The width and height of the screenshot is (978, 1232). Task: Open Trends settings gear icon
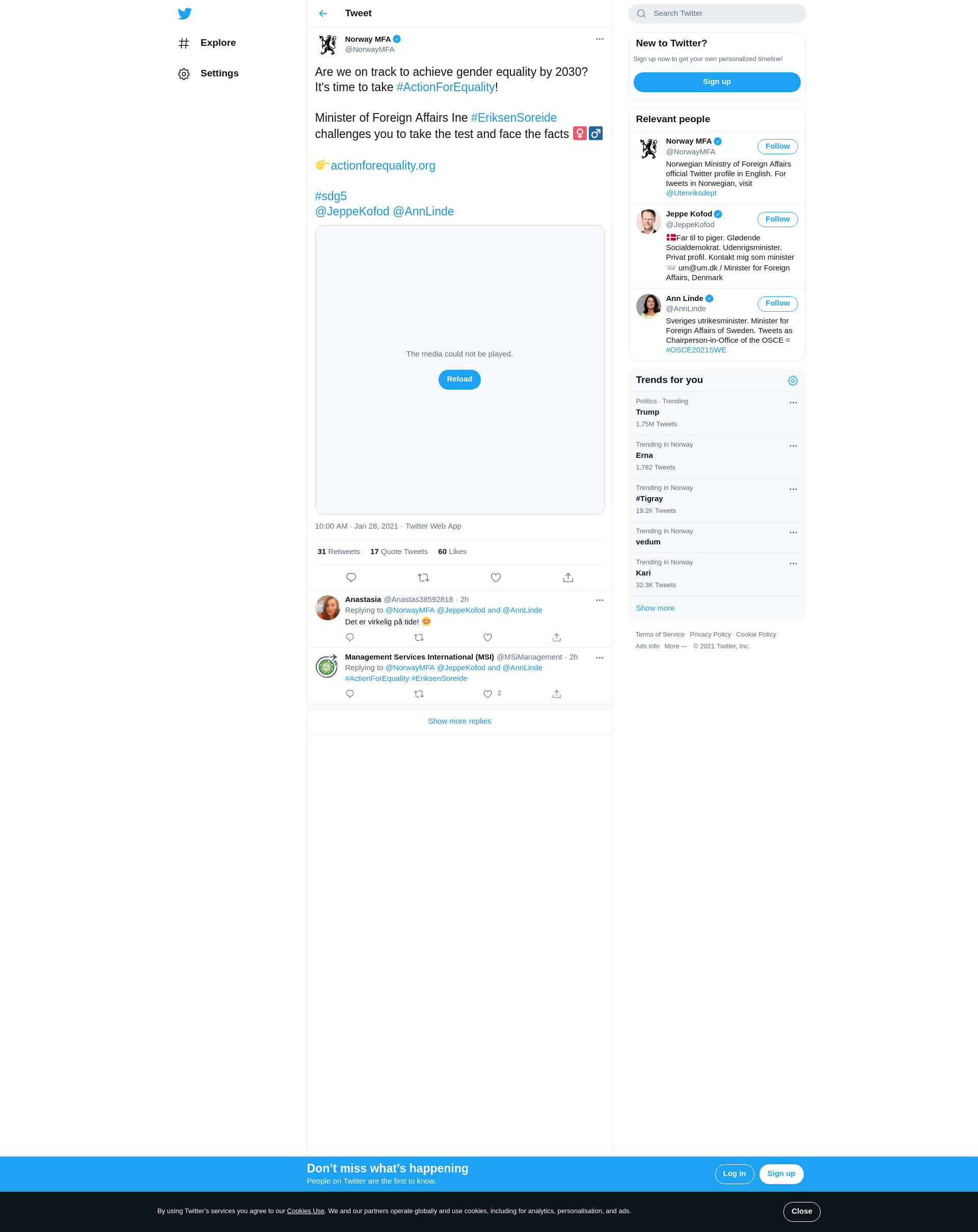pyautogui.click(x=793, y=380)
